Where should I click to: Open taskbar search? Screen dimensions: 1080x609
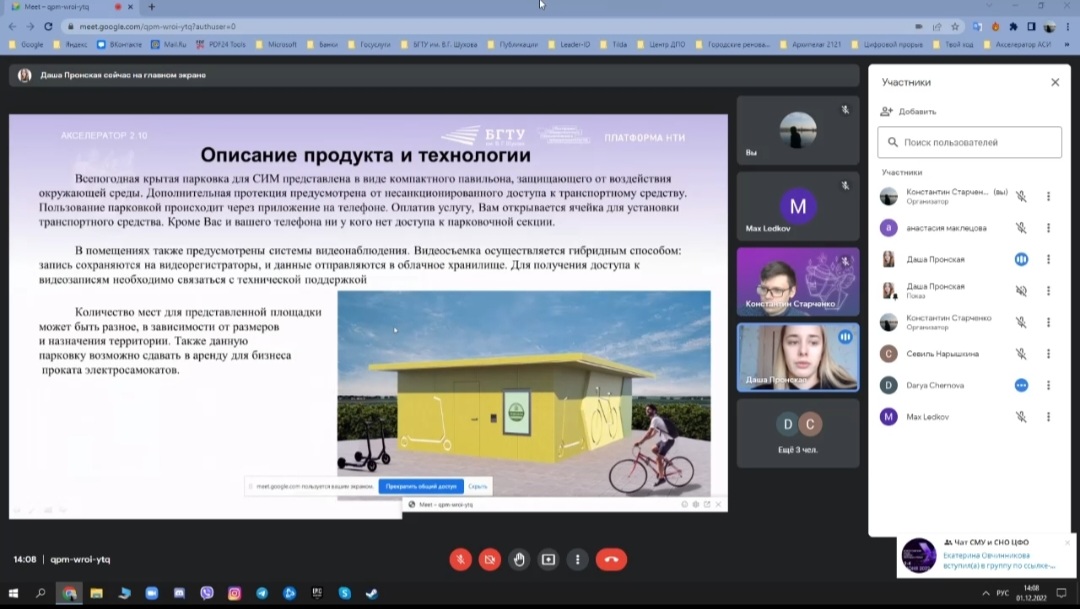tap(41, 593)
